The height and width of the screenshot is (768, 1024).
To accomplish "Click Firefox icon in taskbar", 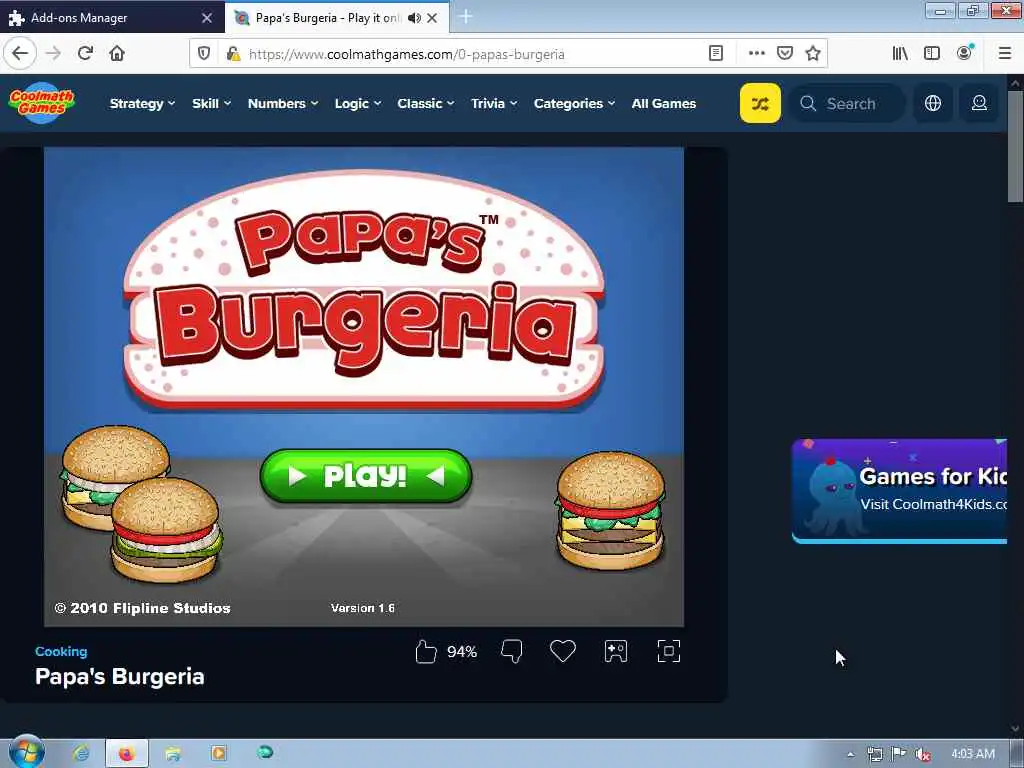I will tap(127, 754).
